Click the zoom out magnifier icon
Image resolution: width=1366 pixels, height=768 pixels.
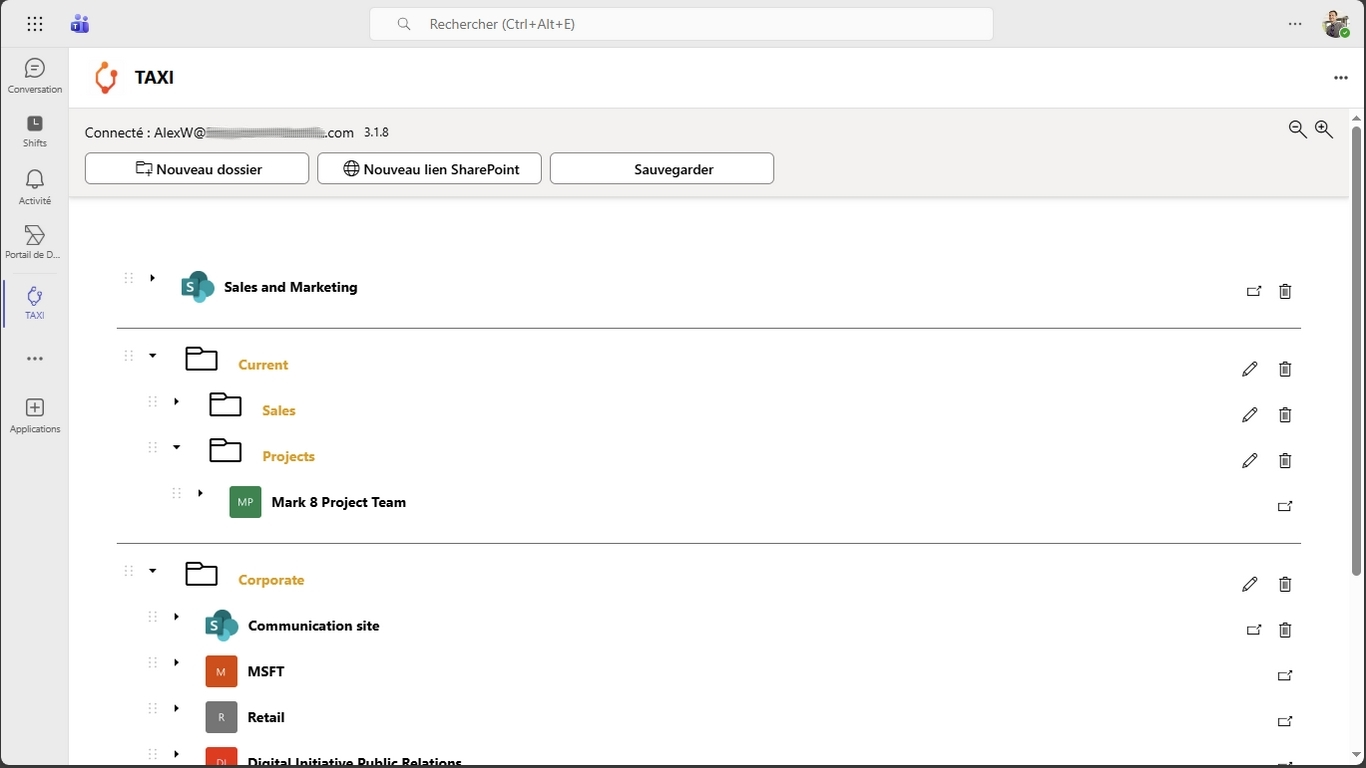point(1297,129)
